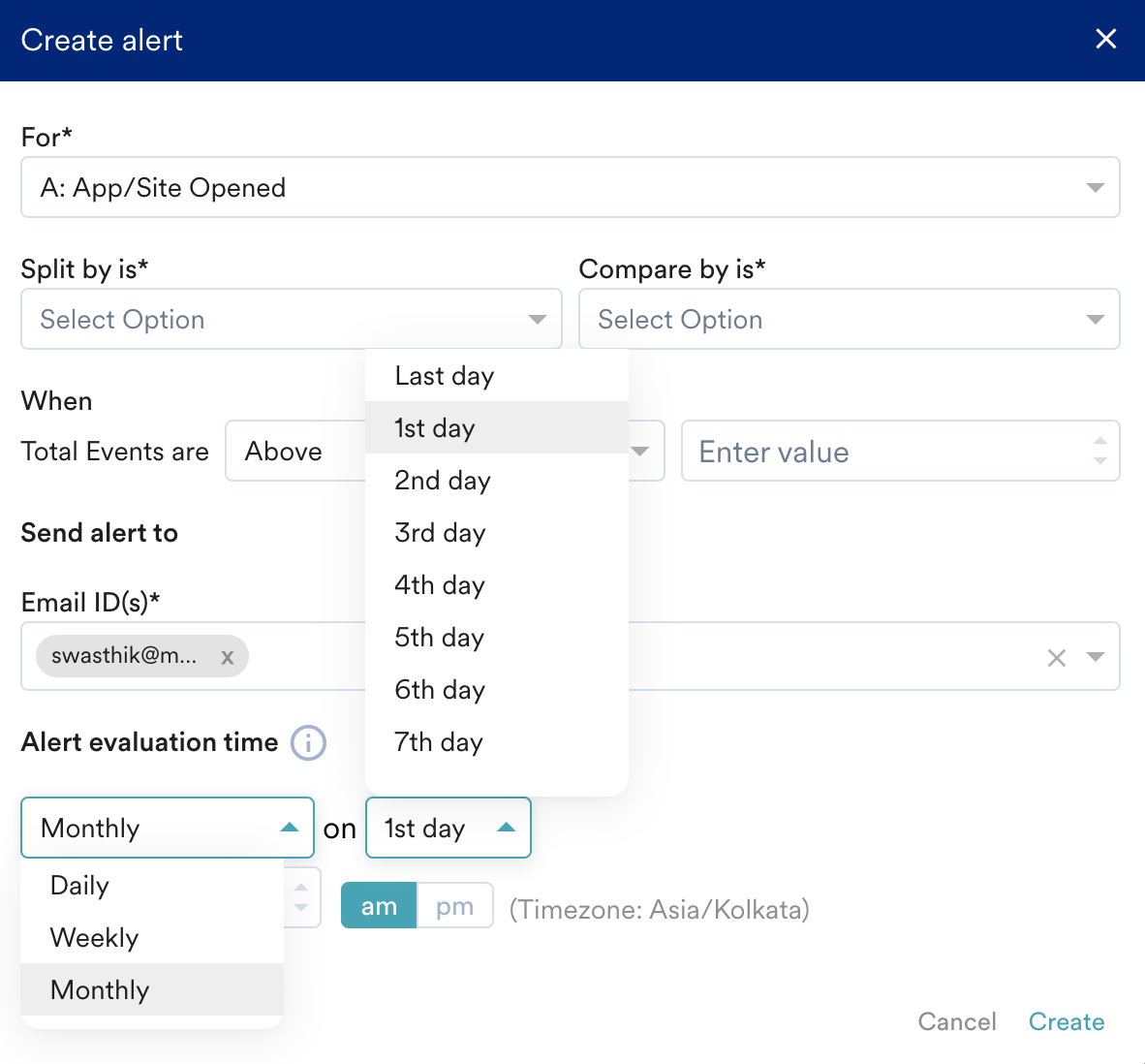Select am time toggle
Viewport: 1145px width, 1064px height.
(x=379, y=906)
